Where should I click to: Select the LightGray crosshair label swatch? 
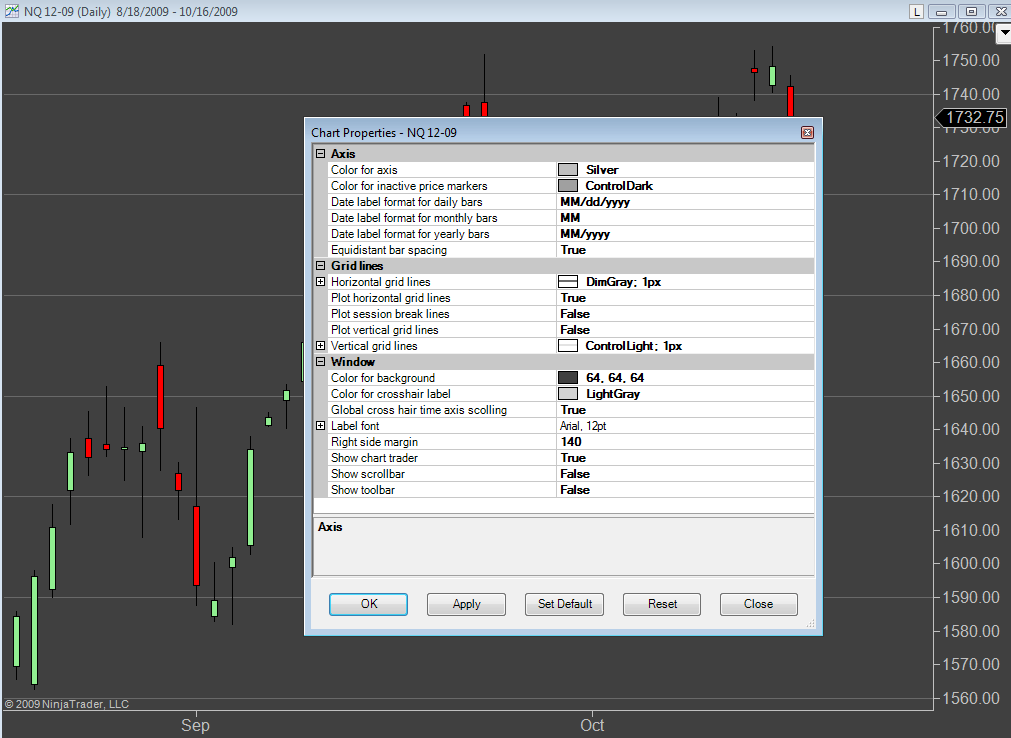[x=567, y=394]
